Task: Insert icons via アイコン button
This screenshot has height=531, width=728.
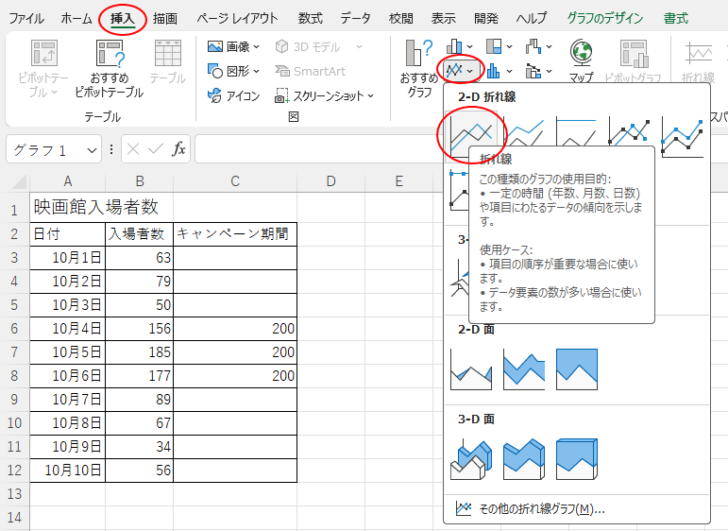Action: point(233,96)
